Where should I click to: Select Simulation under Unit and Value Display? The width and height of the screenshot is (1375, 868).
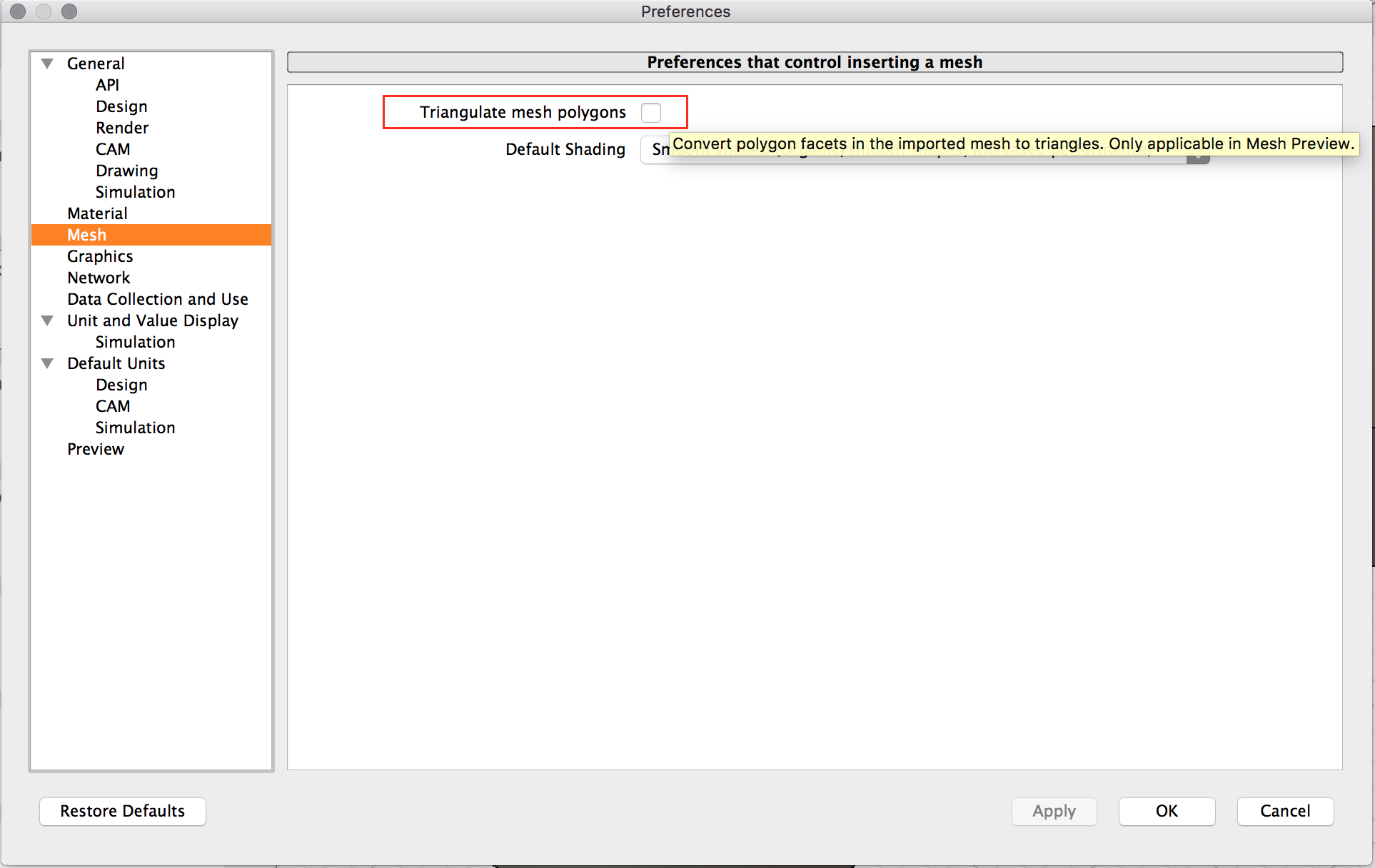(x=135, y=342)
